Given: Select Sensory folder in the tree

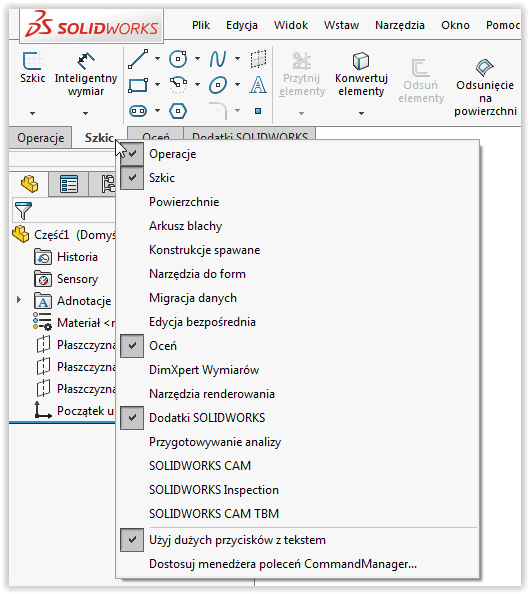Looking at the screenshot, I should click(66, 279).
